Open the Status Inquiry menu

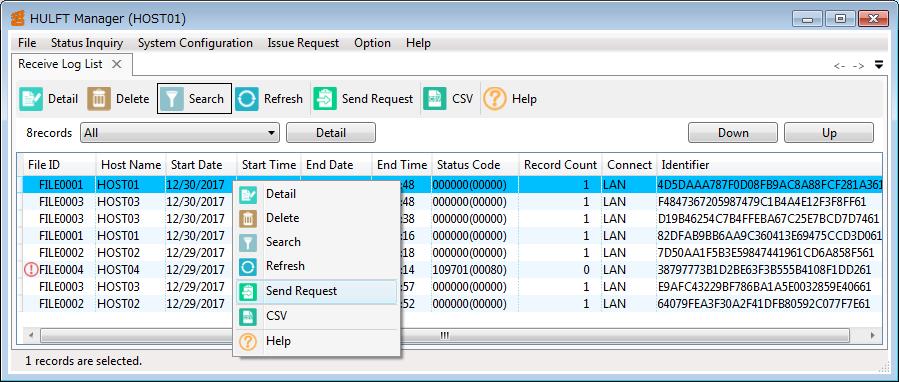[87, 43]
